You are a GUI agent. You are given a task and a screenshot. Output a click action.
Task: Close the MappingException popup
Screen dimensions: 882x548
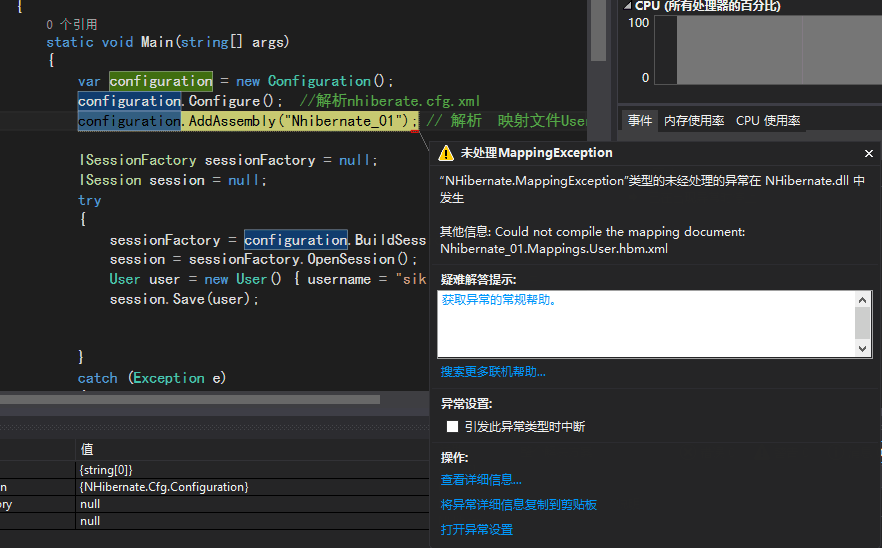click(x=868, y=153)
